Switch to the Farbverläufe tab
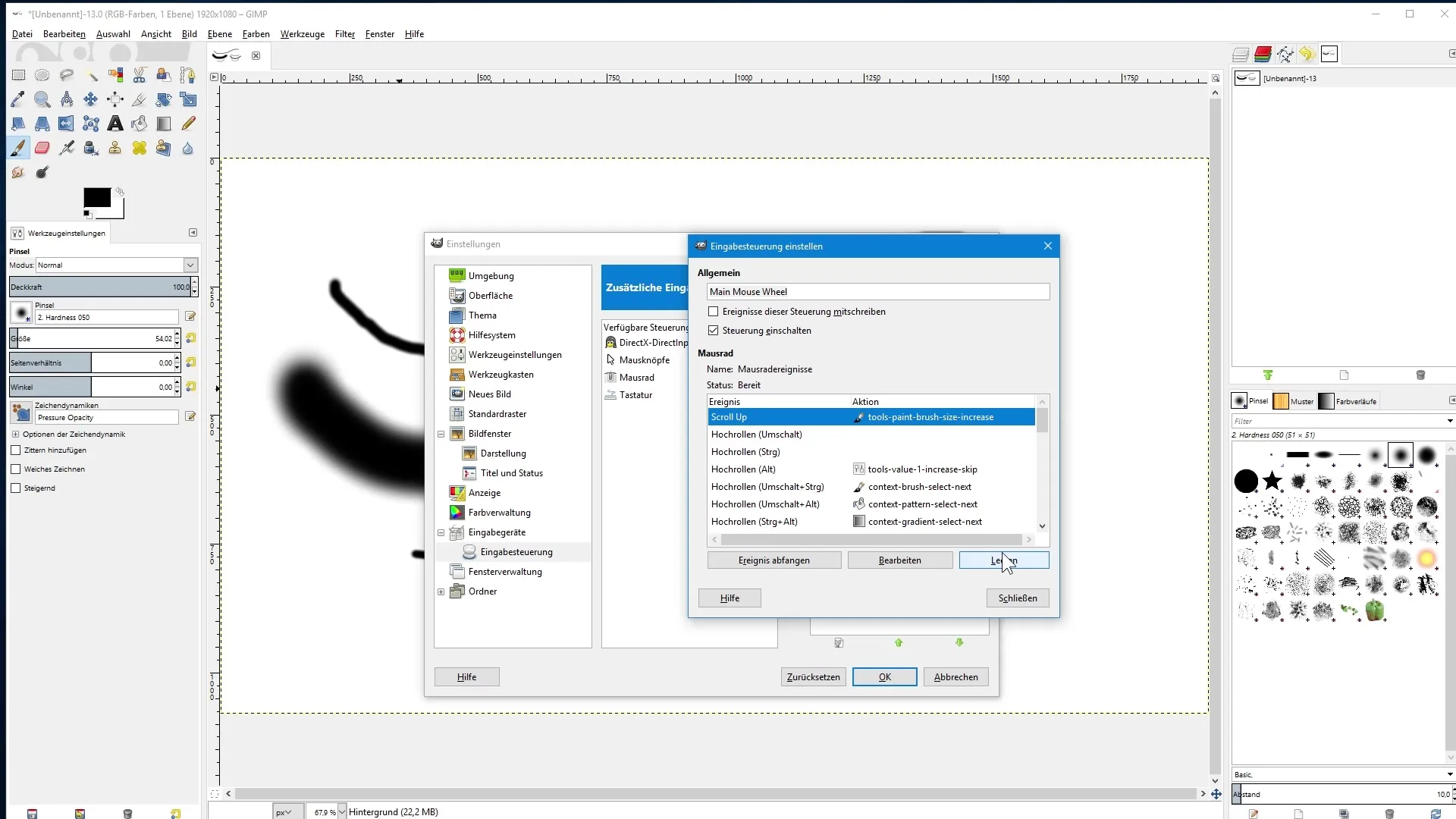The width and height of the screenshot is (1456, 819). [x=1348, y=401]
